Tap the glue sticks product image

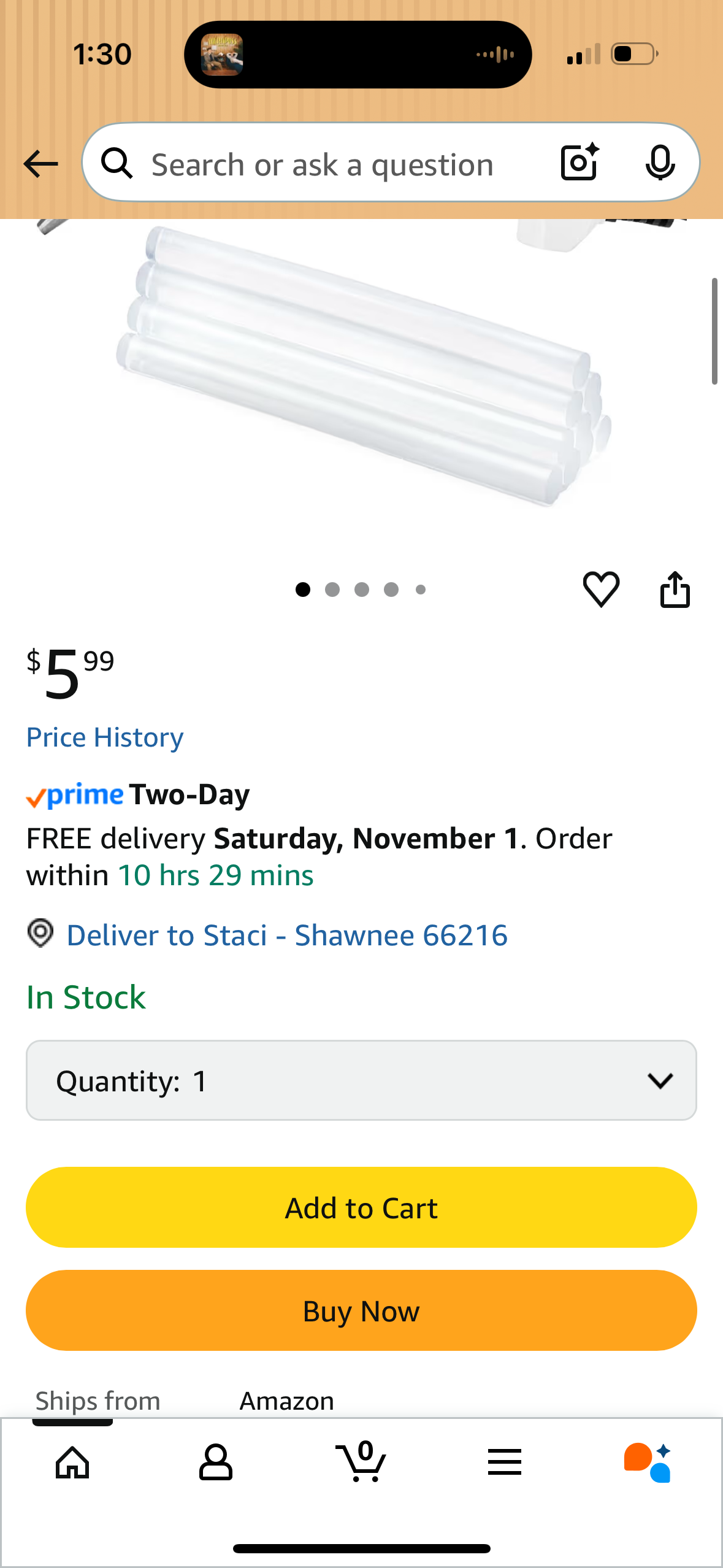(x=362, y=368)
